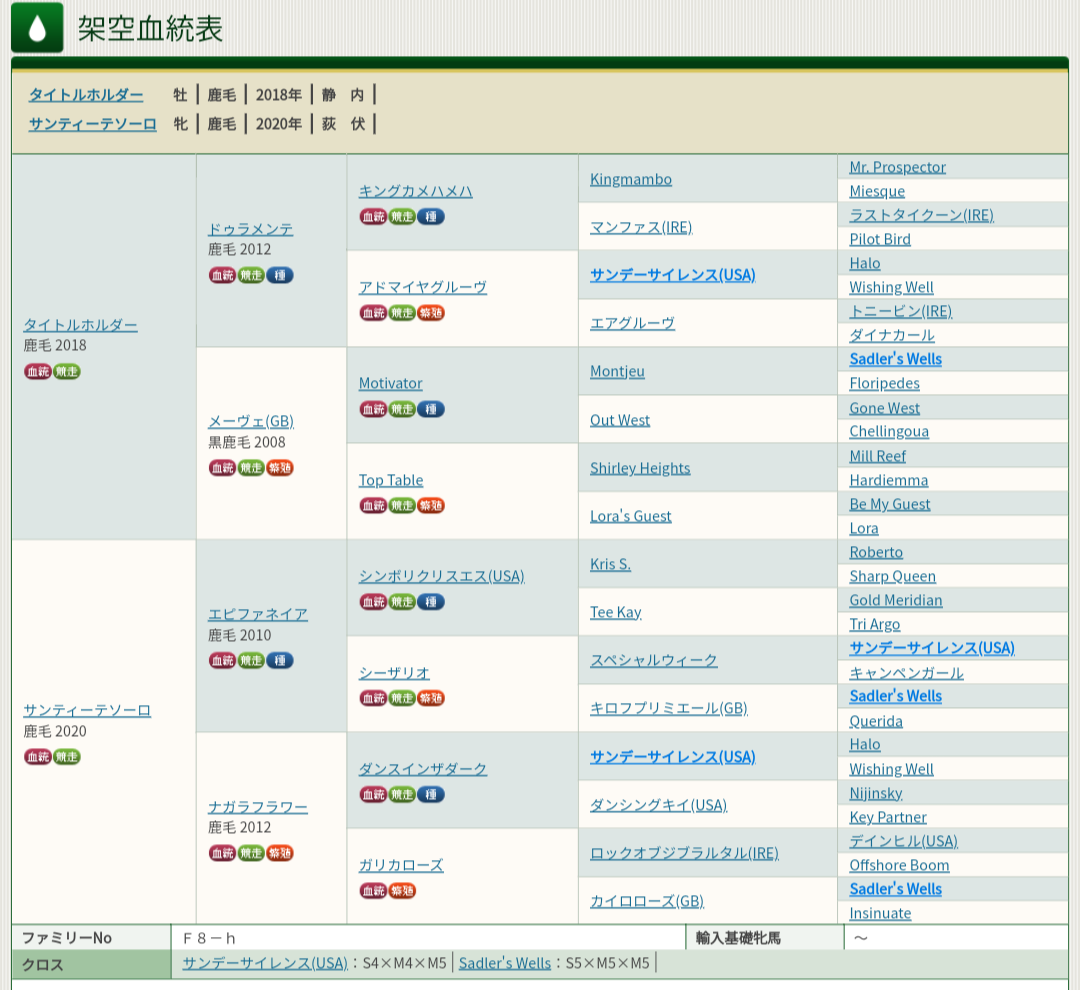The image size is (1080, 990).
Task: Click the 種 badge under シンボリクリスエス(USA)
Action: [x=430, y=602]
